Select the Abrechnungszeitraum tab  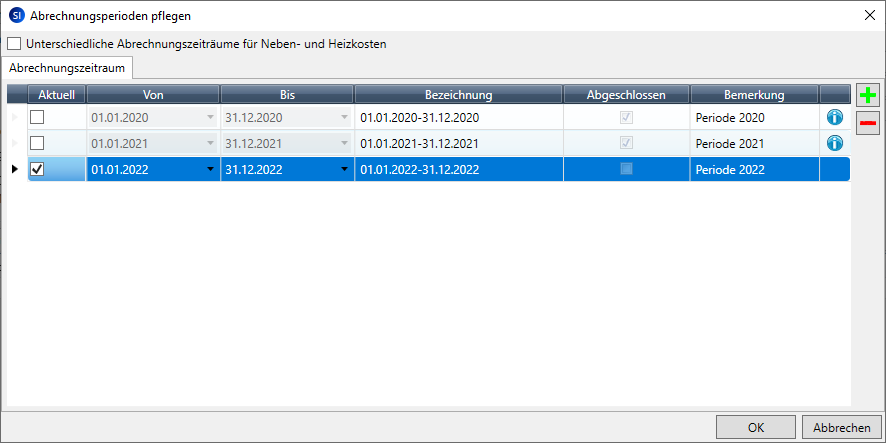tap(68, 68)
